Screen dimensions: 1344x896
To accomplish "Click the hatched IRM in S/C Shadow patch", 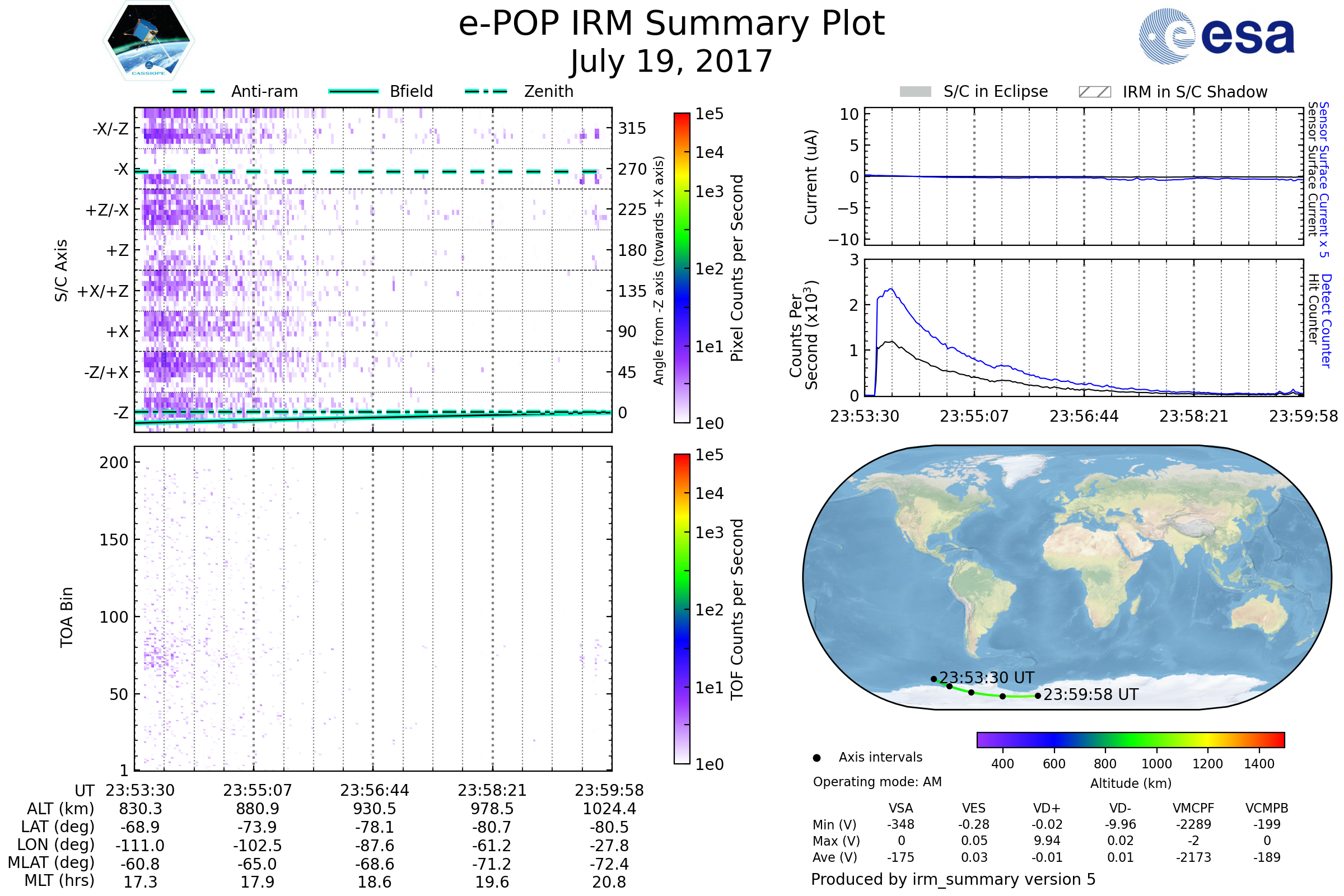I will pyautogui.click(x=1094, y=92).
